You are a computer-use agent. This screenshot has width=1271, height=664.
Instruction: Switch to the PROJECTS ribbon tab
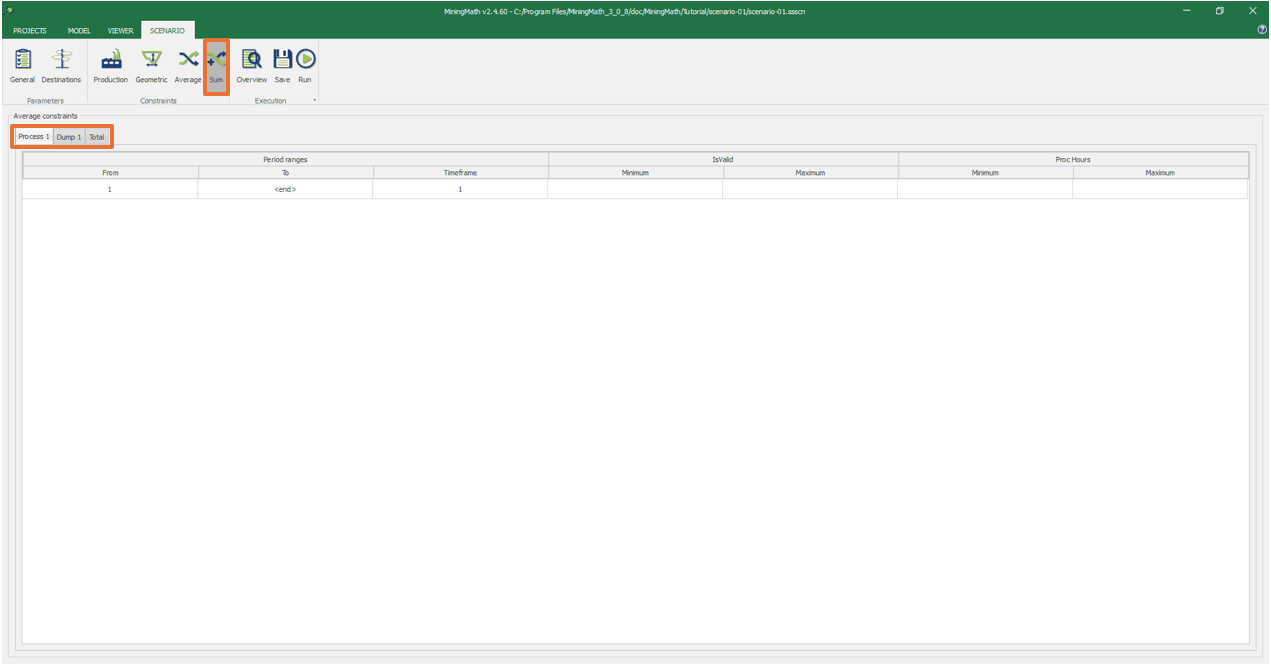30,31
